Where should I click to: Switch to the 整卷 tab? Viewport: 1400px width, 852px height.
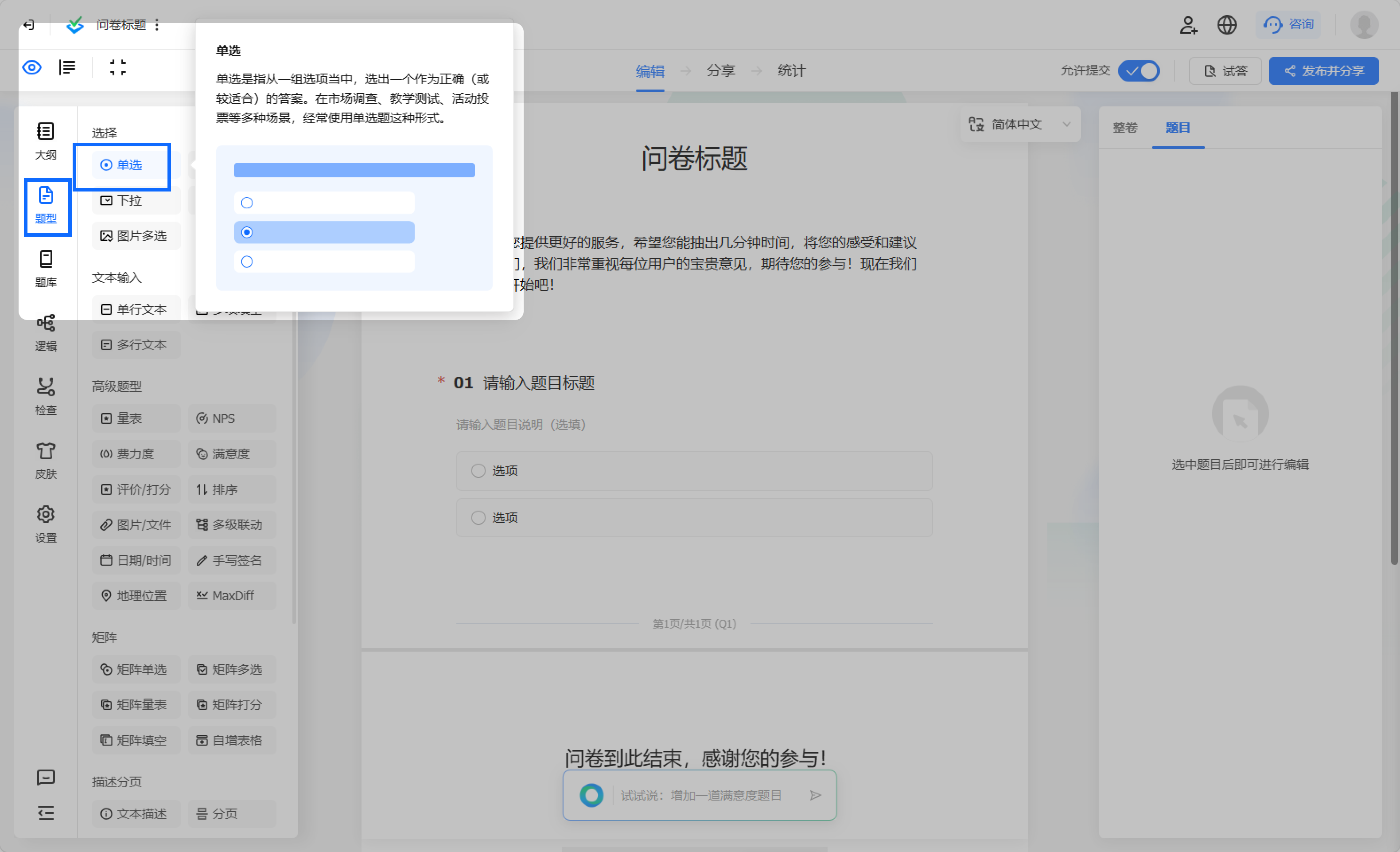pyautogui.click(x=1124, y=128)
